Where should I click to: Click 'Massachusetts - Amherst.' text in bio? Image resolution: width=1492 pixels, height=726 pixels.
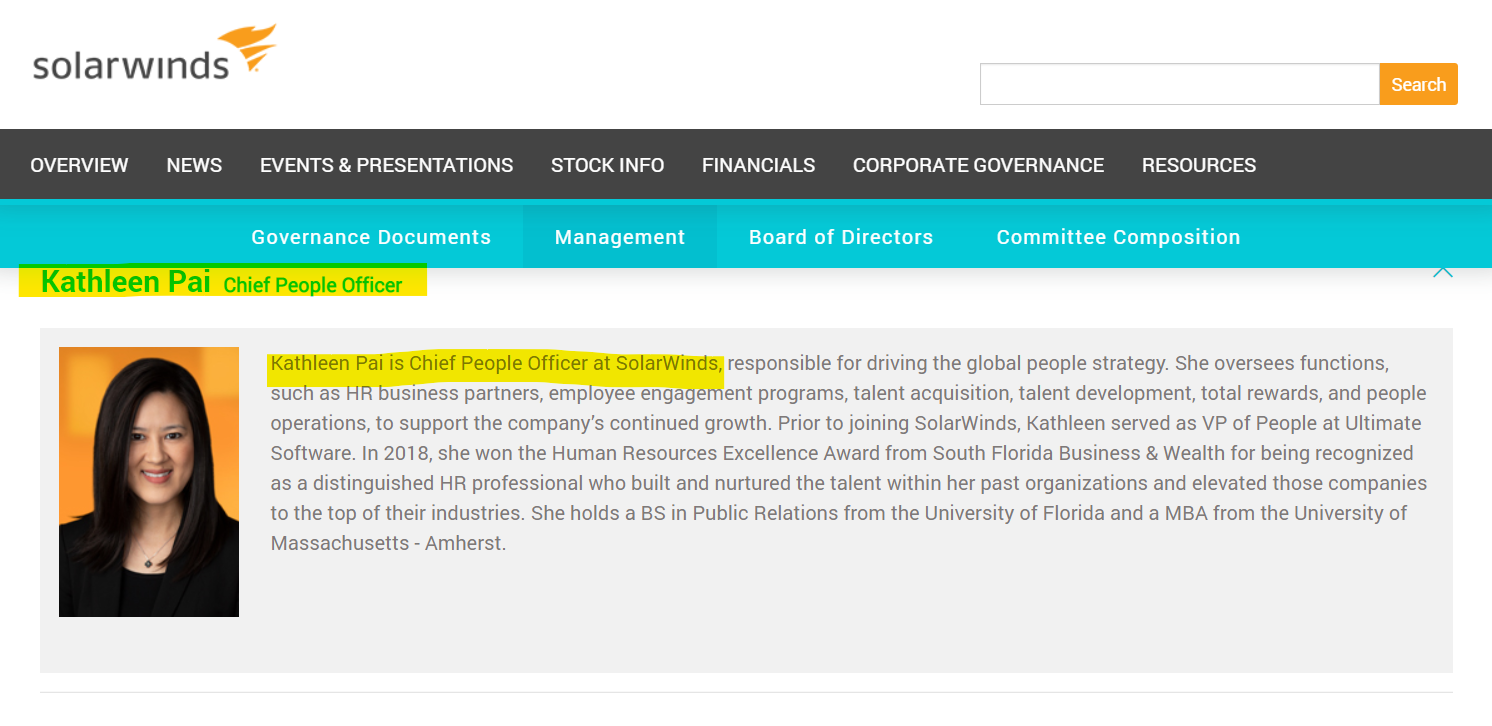388,544
